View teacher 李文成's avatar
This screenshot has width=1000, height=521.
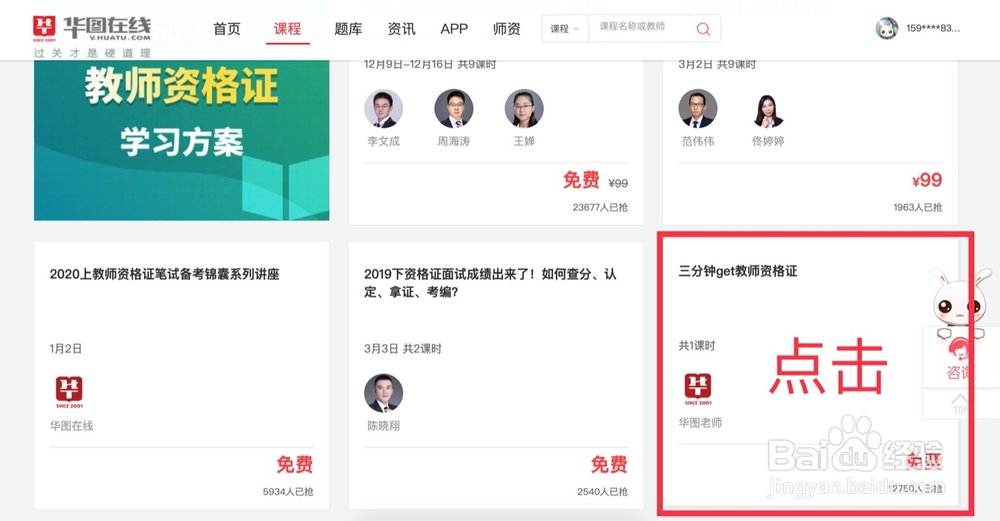(383, 109)
